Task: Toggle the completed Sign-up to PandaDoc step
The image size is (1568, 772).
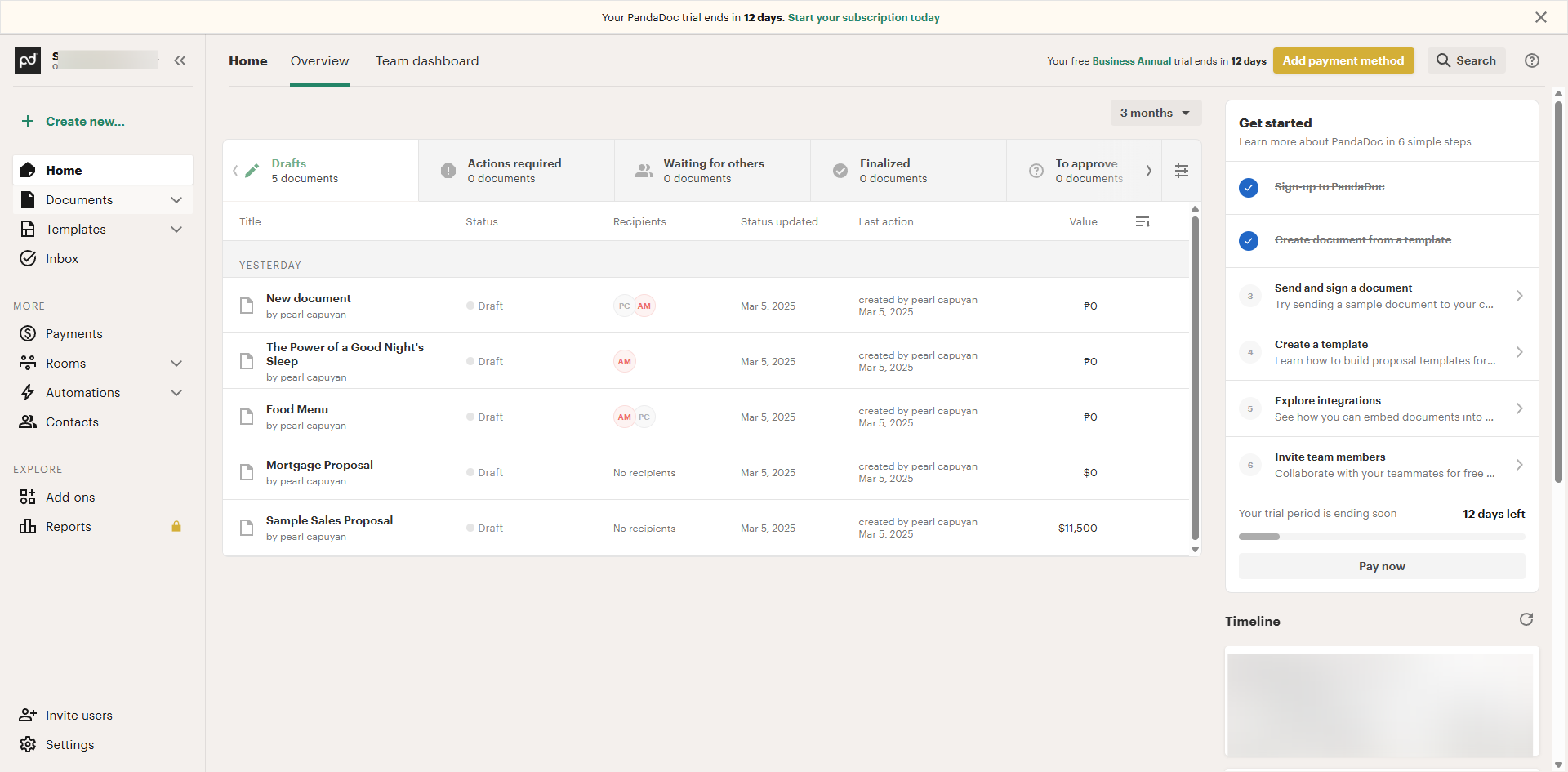Action: (1249, 188)
